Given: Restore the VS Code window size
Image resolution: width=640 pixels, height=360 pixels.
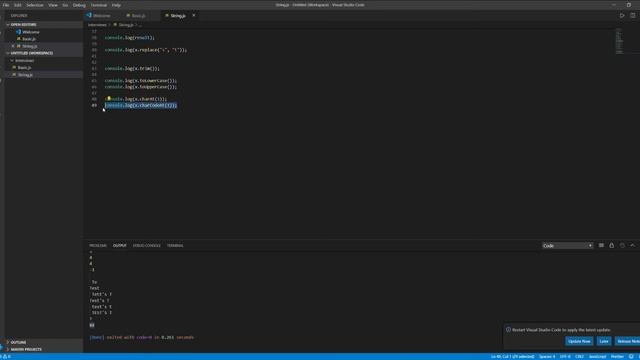Looking at the screenshot, I should tap(629, 5).
